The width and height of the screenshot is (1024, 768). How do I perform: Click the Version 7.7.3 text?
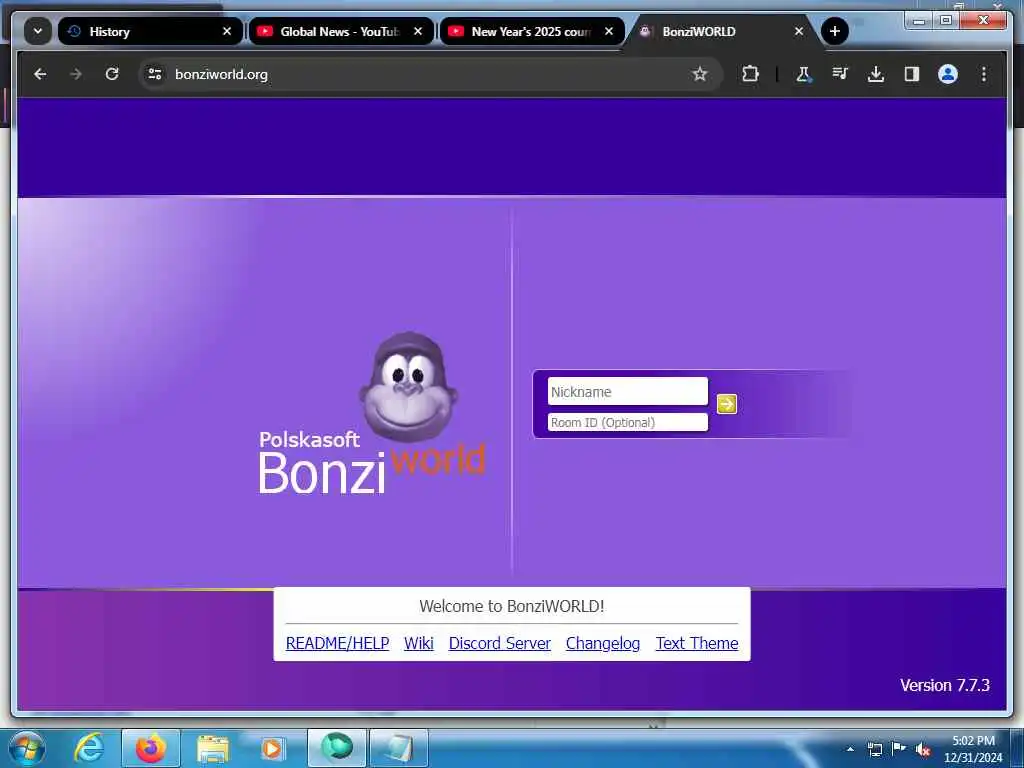coord(944,685)
